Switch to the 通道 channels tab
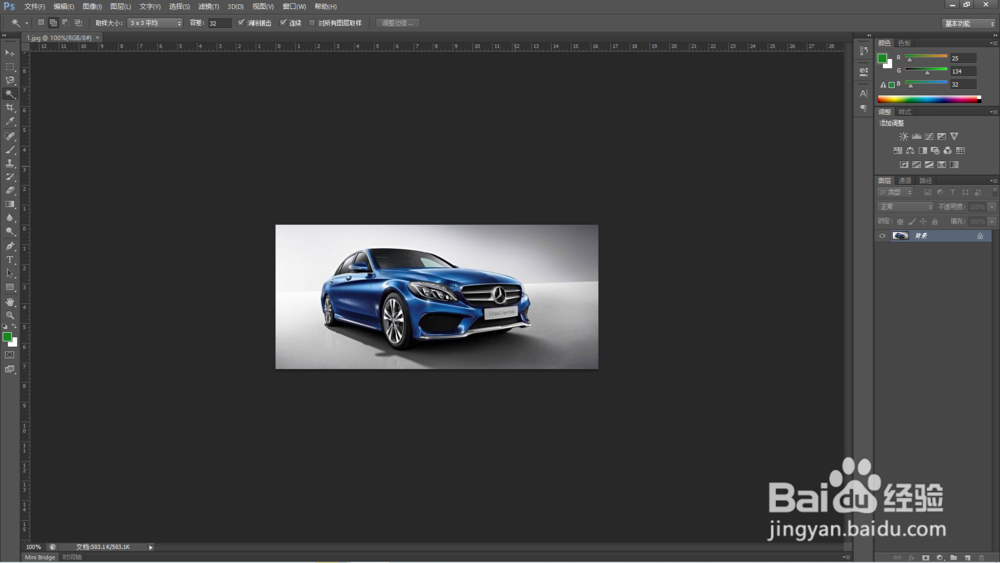The width and height of the screenshot is (1000, 563). tap(905, 180)
